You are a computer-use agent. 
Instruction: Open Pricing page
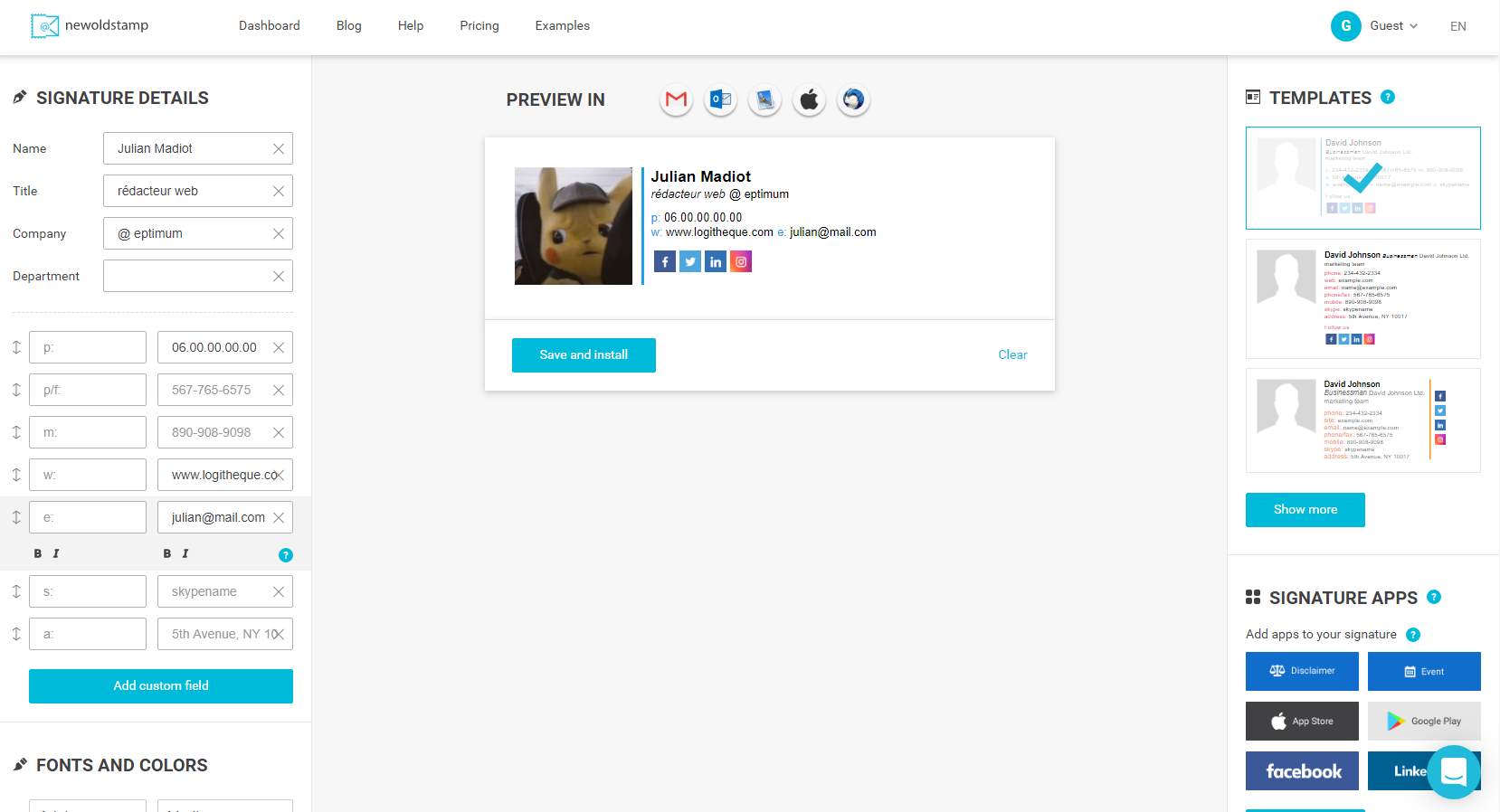point(479,25)
